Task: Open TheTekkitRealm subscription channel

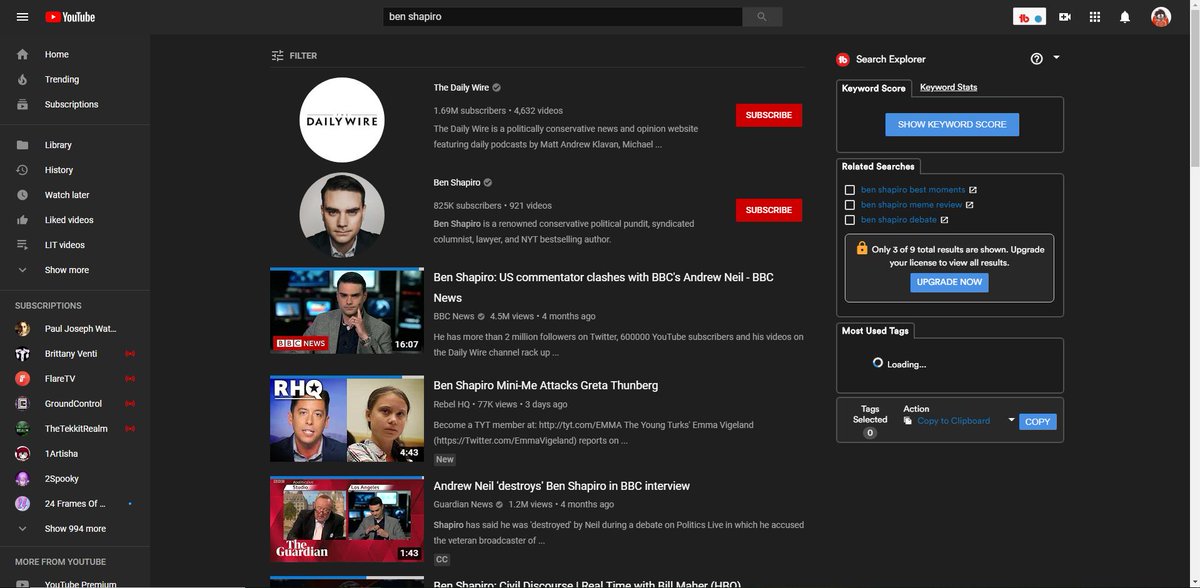Action: pos(75,429)
